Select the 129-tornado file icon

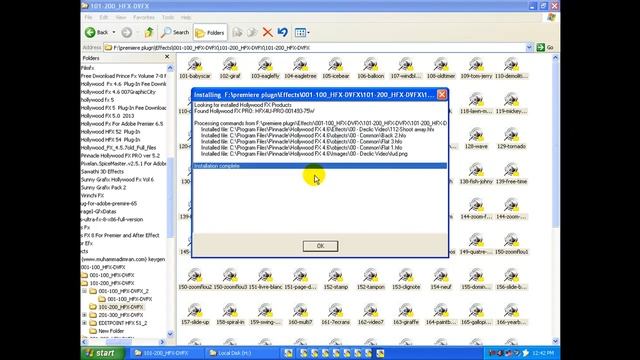511,138
